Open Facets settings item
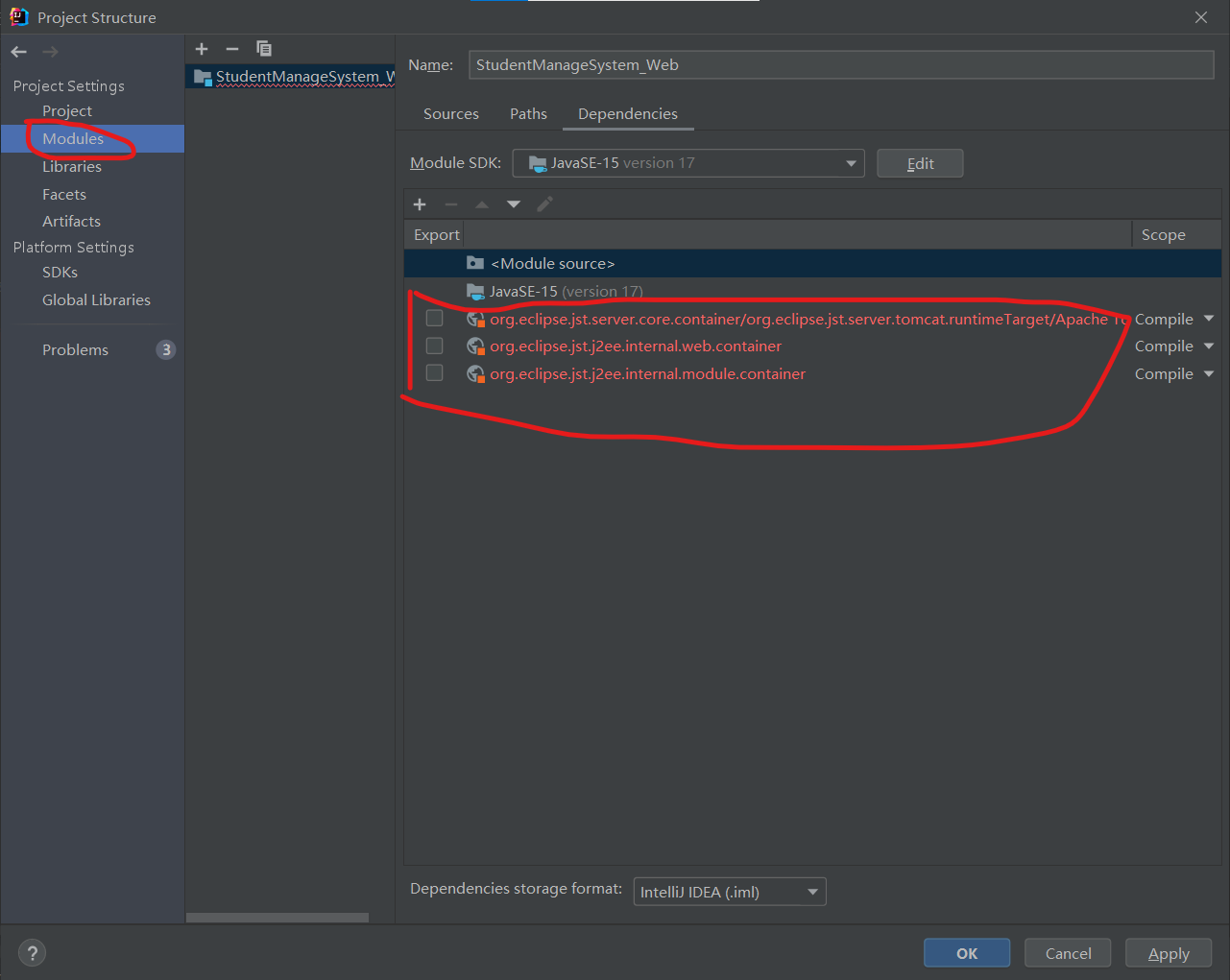1230x980 pixels. click(64, 195)
